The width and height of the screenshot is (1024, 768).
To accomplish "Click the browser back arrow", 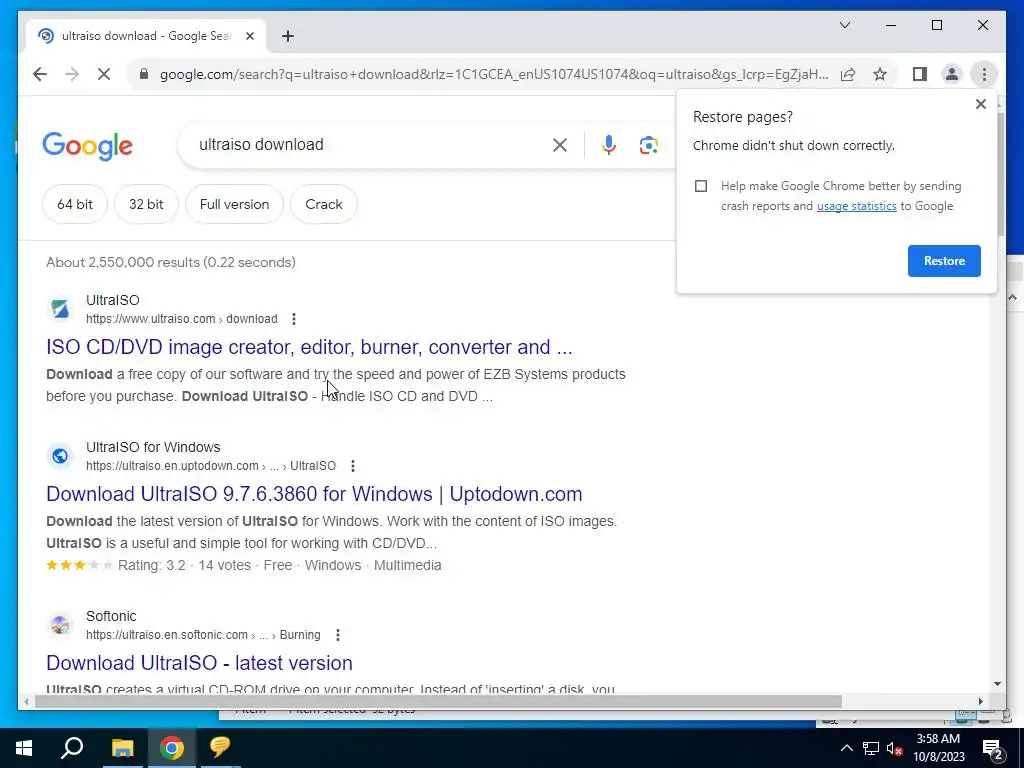I will pyautogui.click(x=40, y=74).
